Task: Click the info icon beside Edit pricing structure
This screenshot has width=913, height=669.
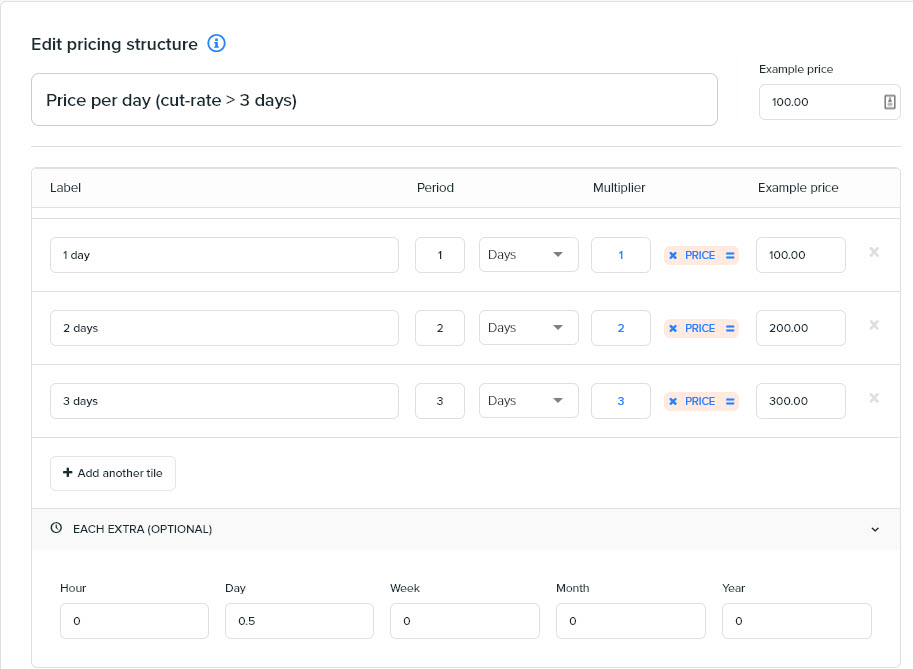Action: click(217, 44)
